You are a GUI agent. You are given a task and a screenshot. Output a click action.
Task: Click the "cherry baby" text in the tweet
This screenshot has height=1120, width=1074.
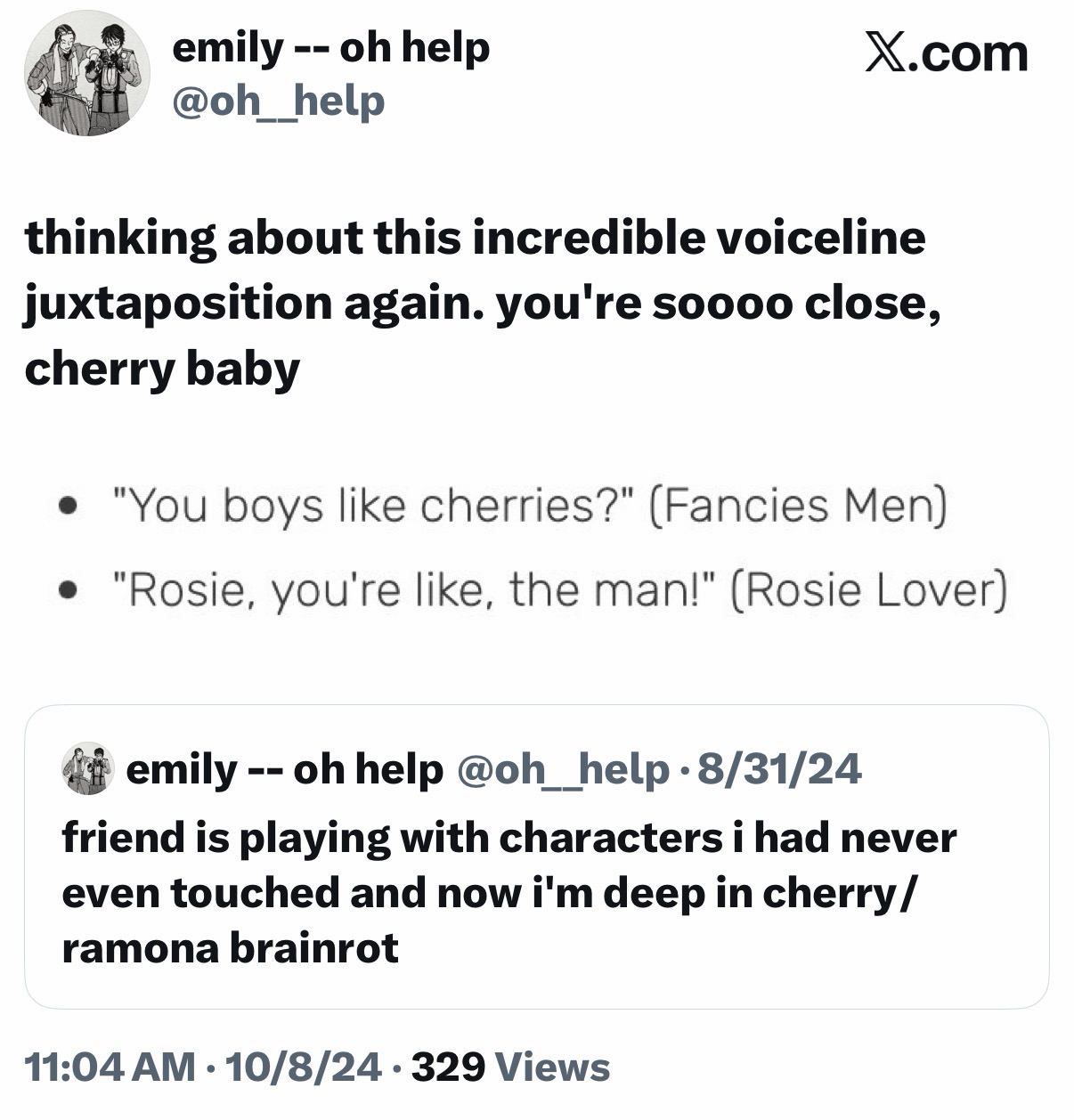(x=162, y=369)
